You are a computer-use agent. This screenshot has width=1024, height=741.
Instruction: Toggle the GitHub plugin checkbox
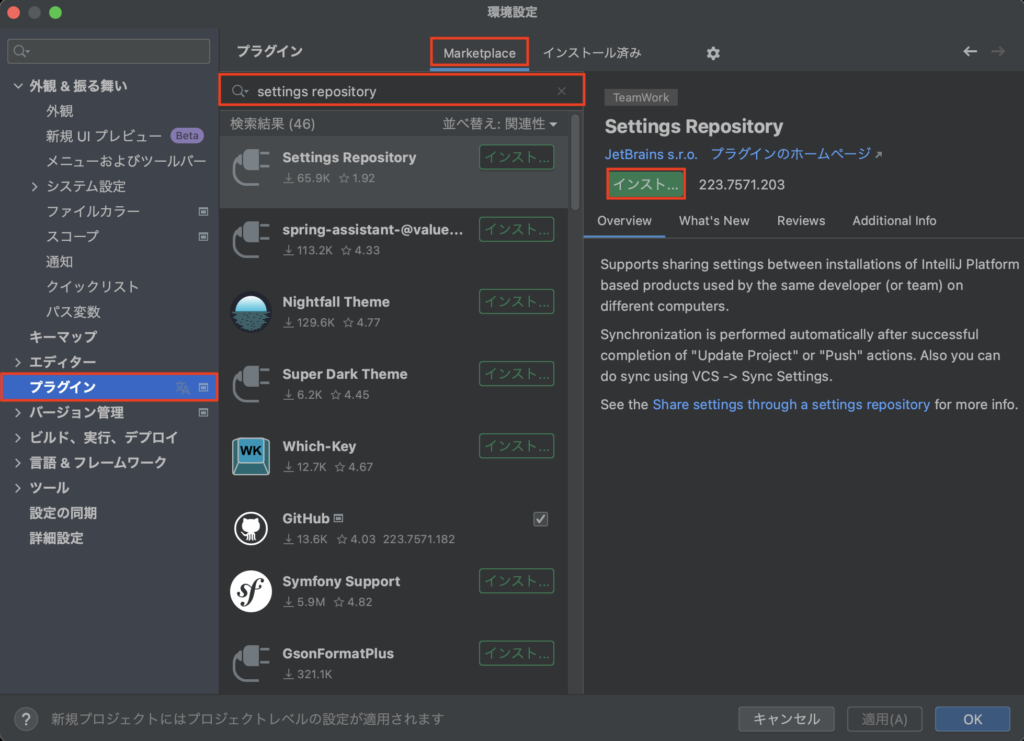point(541,519)
